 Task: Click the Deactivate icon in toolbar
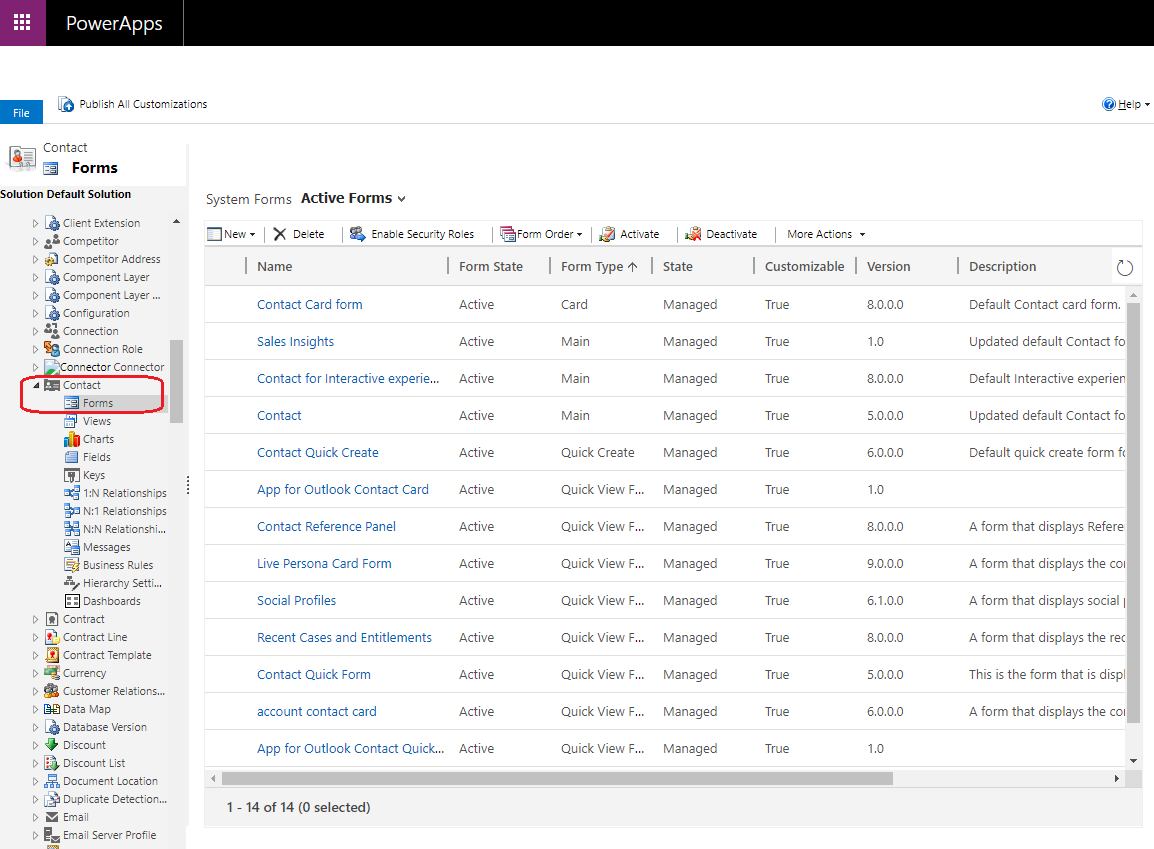tap(693, 234)
